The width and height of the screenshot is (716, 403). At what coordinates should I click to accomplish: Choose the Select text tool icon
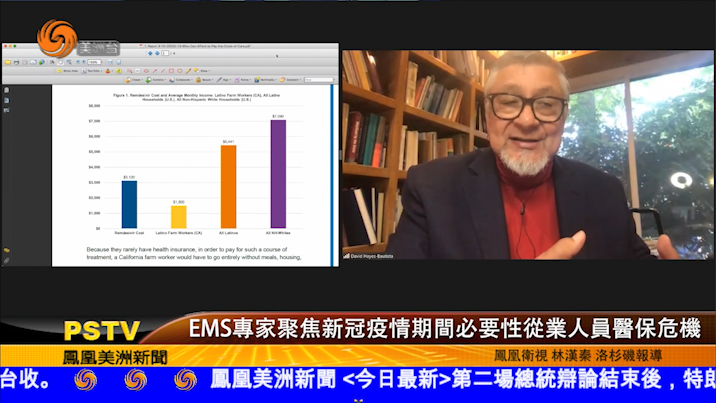(x=52, y=62)
